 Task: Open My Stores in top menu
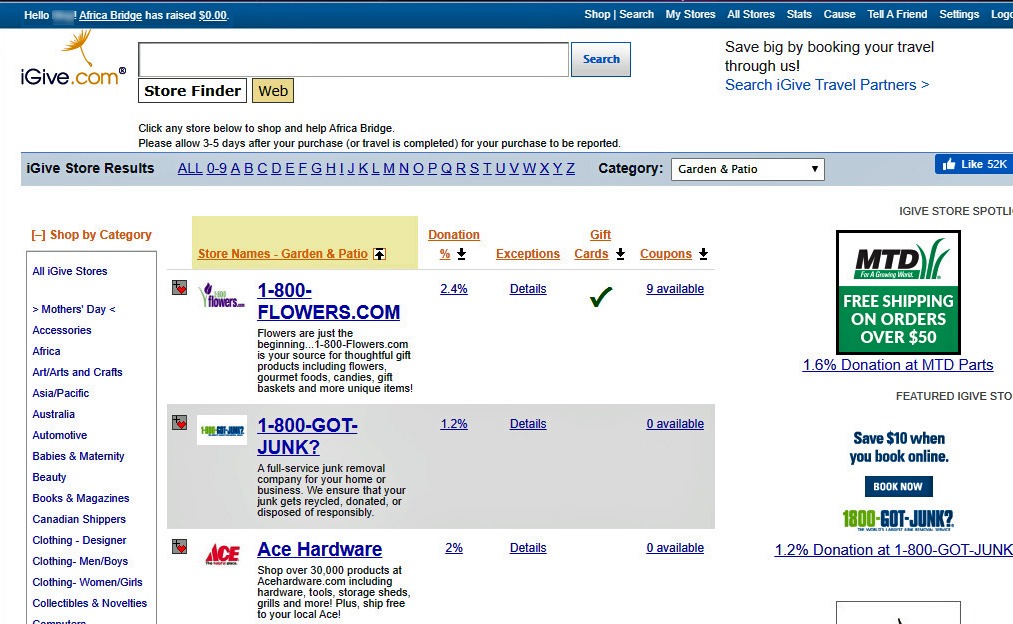pyautogui.click(x=690, y=14)
